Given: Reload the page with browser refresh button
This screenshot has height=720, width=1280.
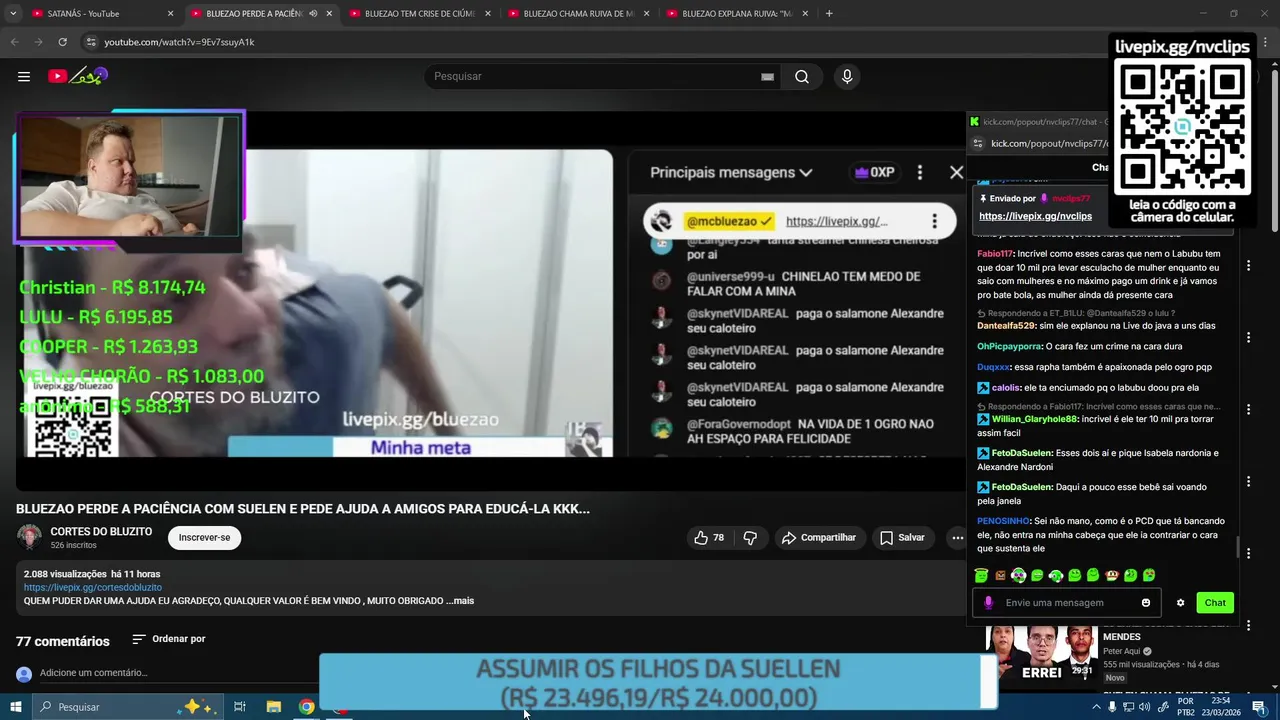Looking at the screenshot, I should 62,42.
